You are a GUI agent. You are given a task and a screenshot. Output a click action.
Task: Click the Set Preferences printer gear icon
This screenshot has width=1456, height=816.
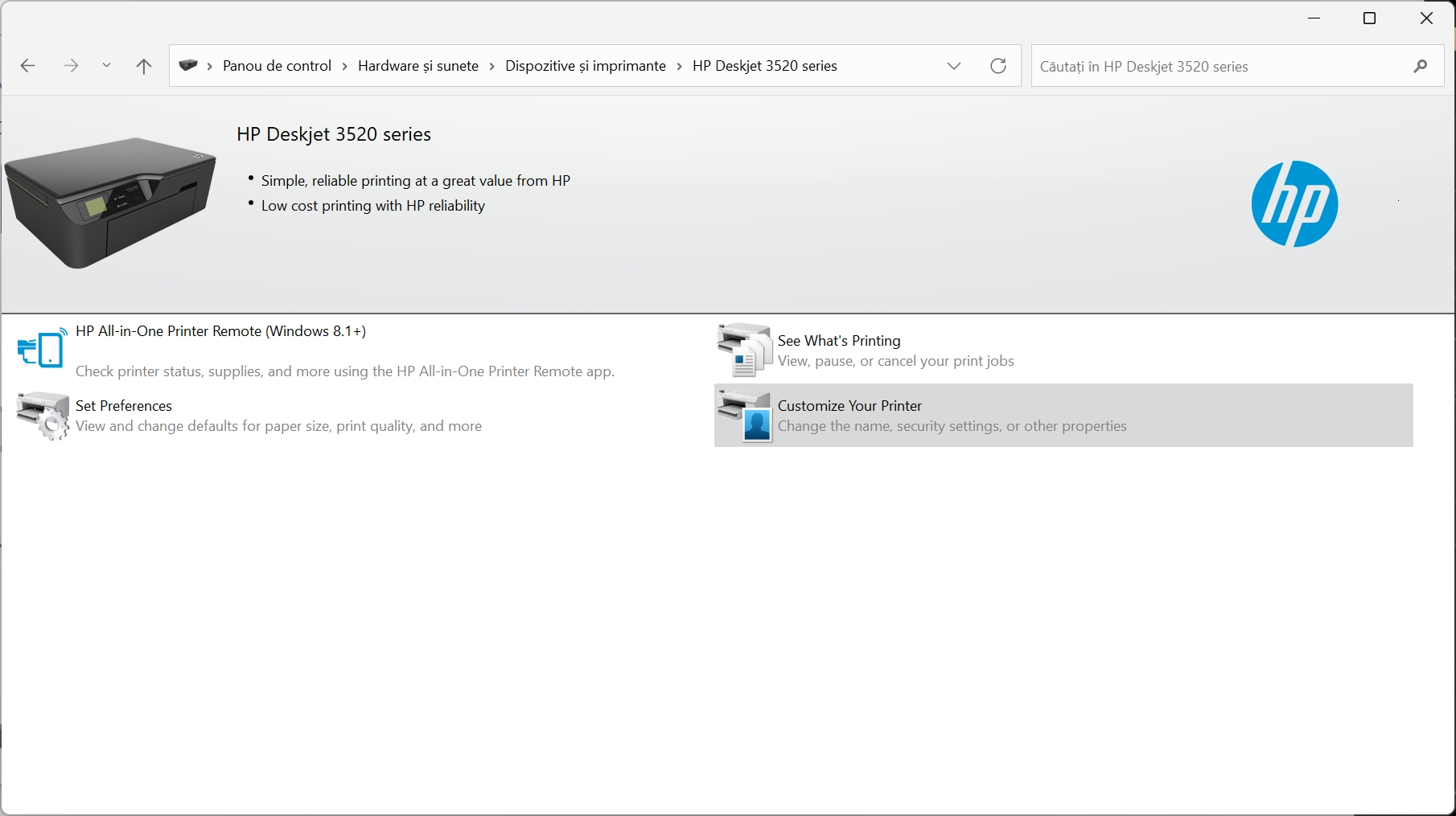coord(43,416)
